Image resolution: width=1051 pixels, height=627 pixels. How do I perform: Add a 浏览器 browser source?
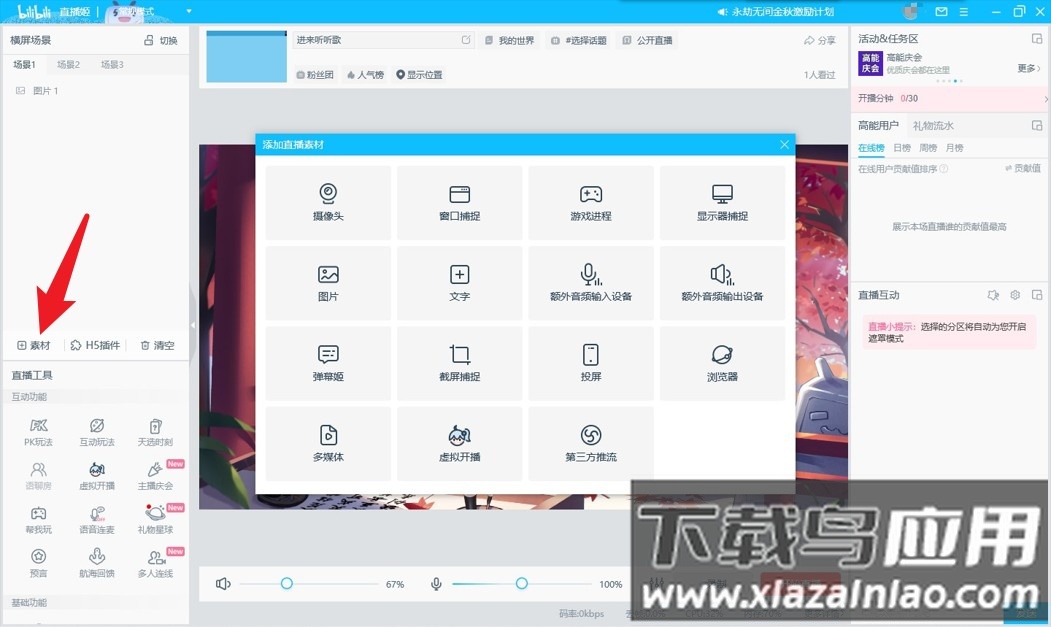click(722, 362)
